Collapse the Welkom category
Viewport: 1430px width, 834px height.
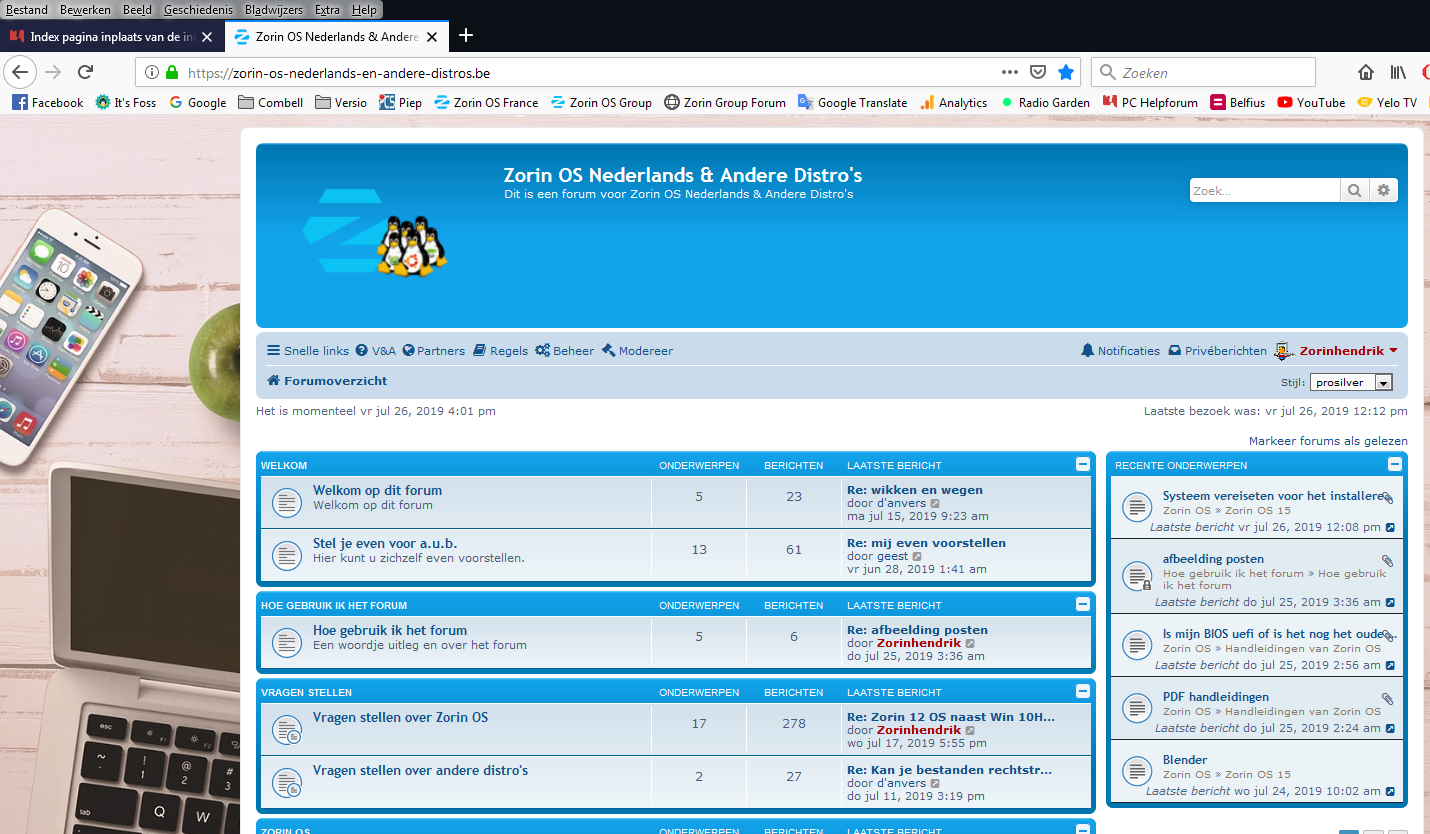point(1083,464)
